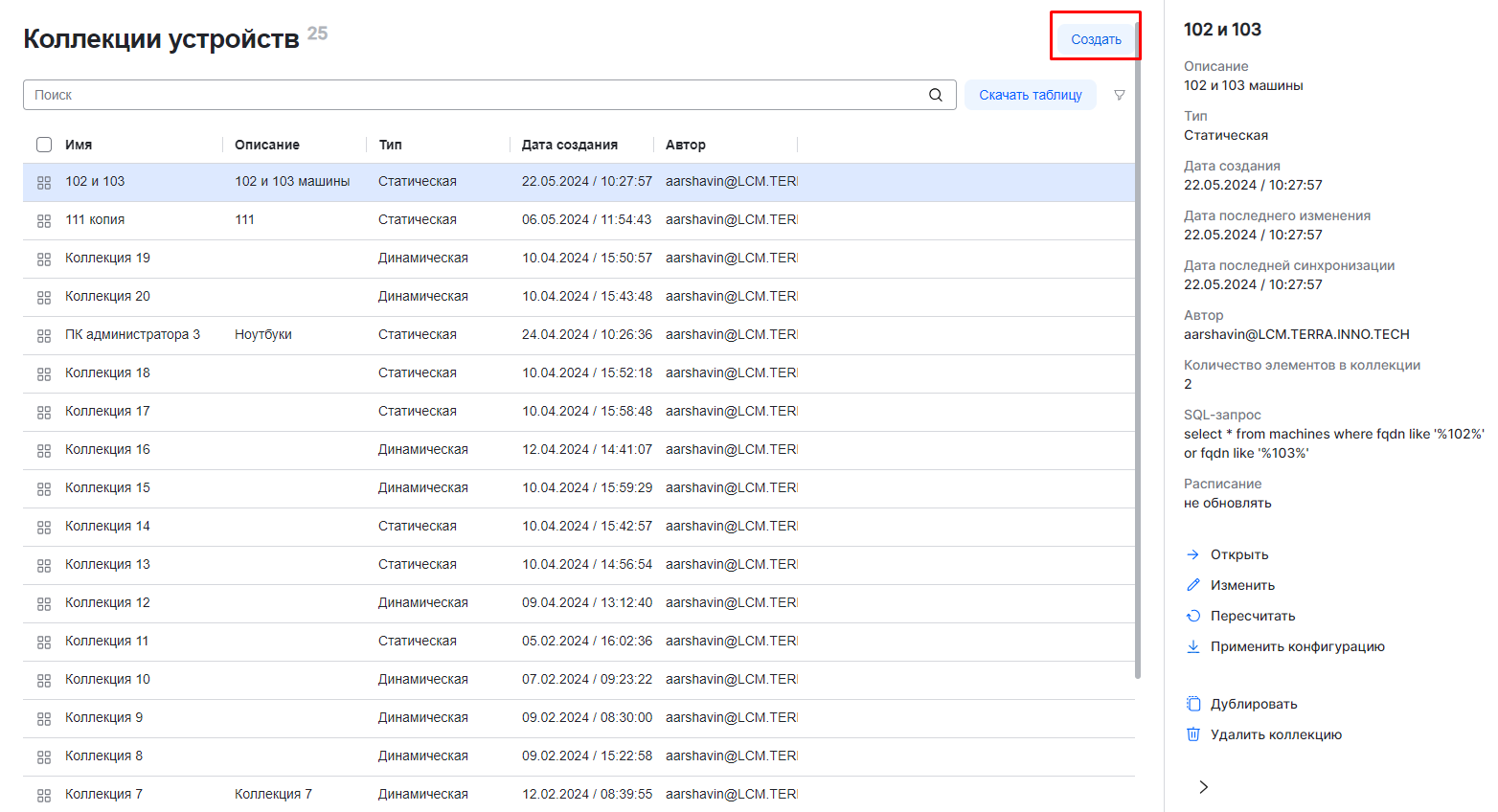This screenshot has height=812, width=1498.
Task: Click the grid icon for Коллекция 19
Action: point(44,259)
